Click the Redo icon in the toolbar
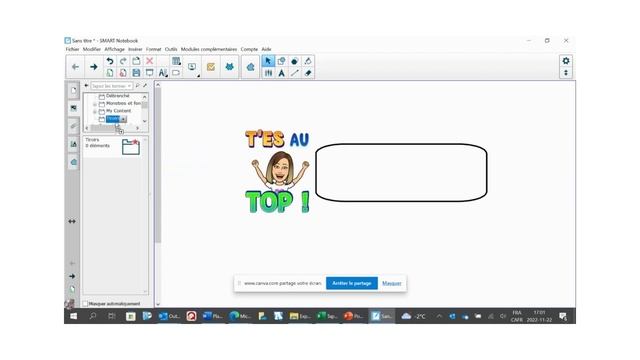The height and width of the screenshot is (360, 640). 123,61
